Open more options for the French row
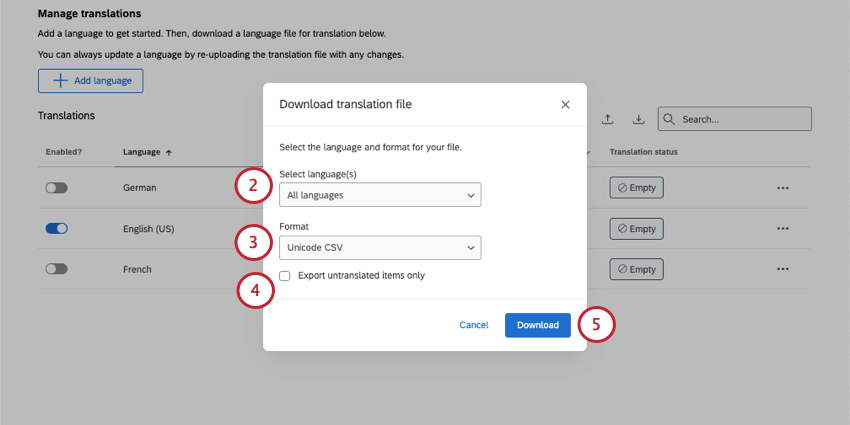 [x=783, y=269]
